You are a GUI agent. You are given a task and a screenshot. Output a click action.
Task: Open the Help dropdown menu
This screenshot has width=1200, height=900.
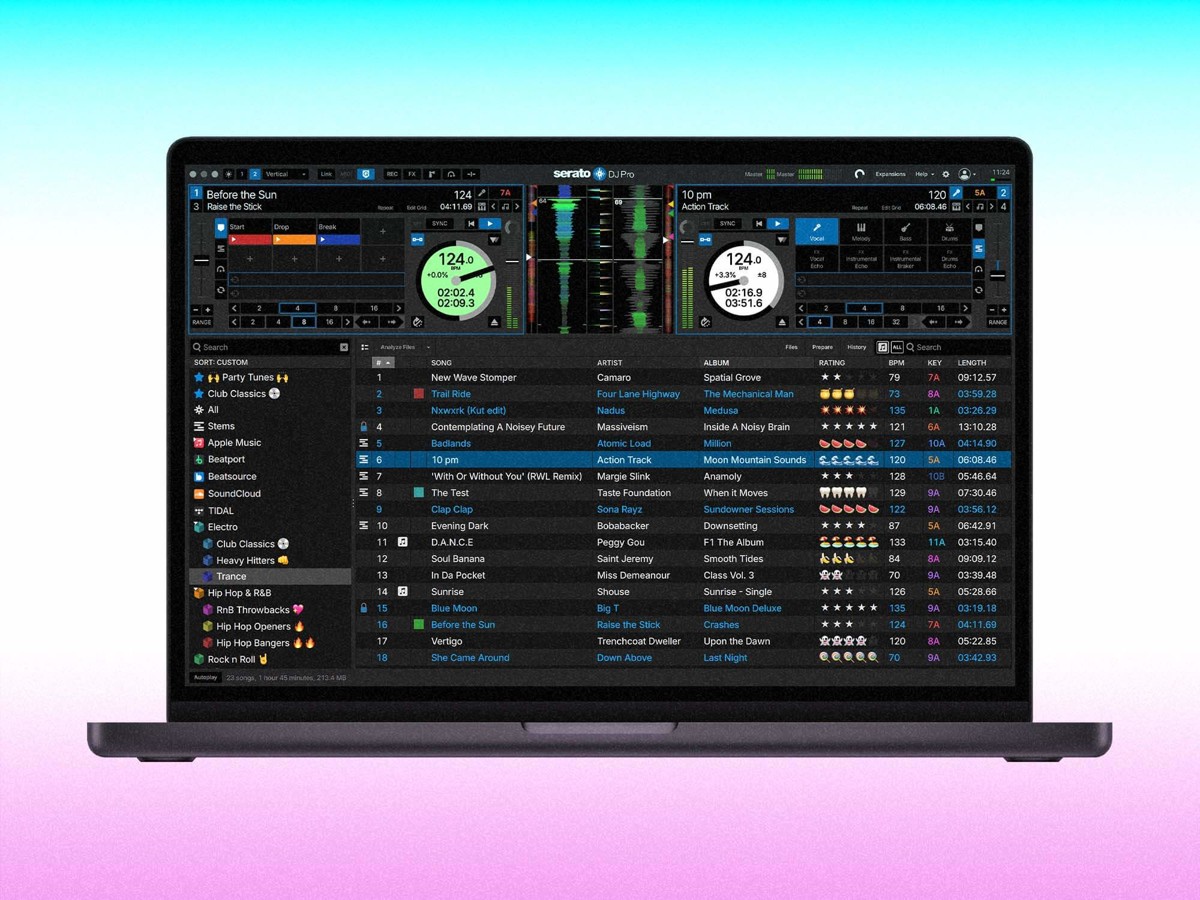(x=924, y=174)
